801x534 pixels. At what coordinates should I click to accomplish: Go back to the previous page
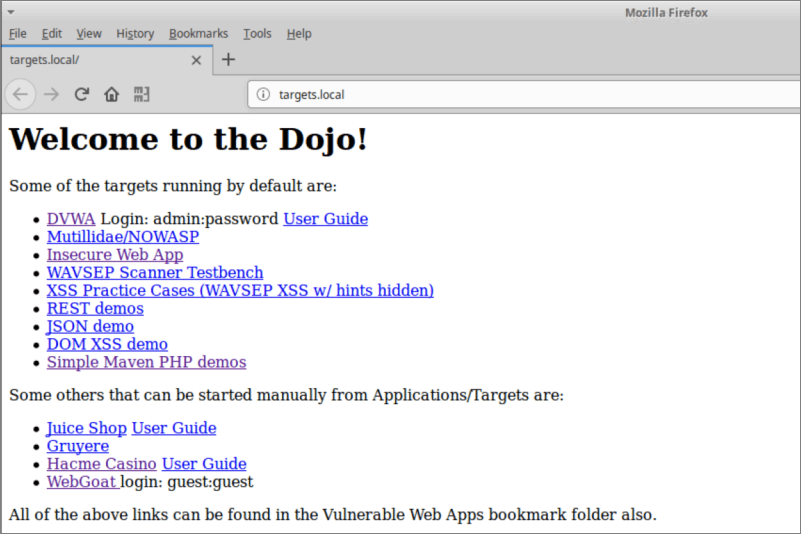[20, 95]
